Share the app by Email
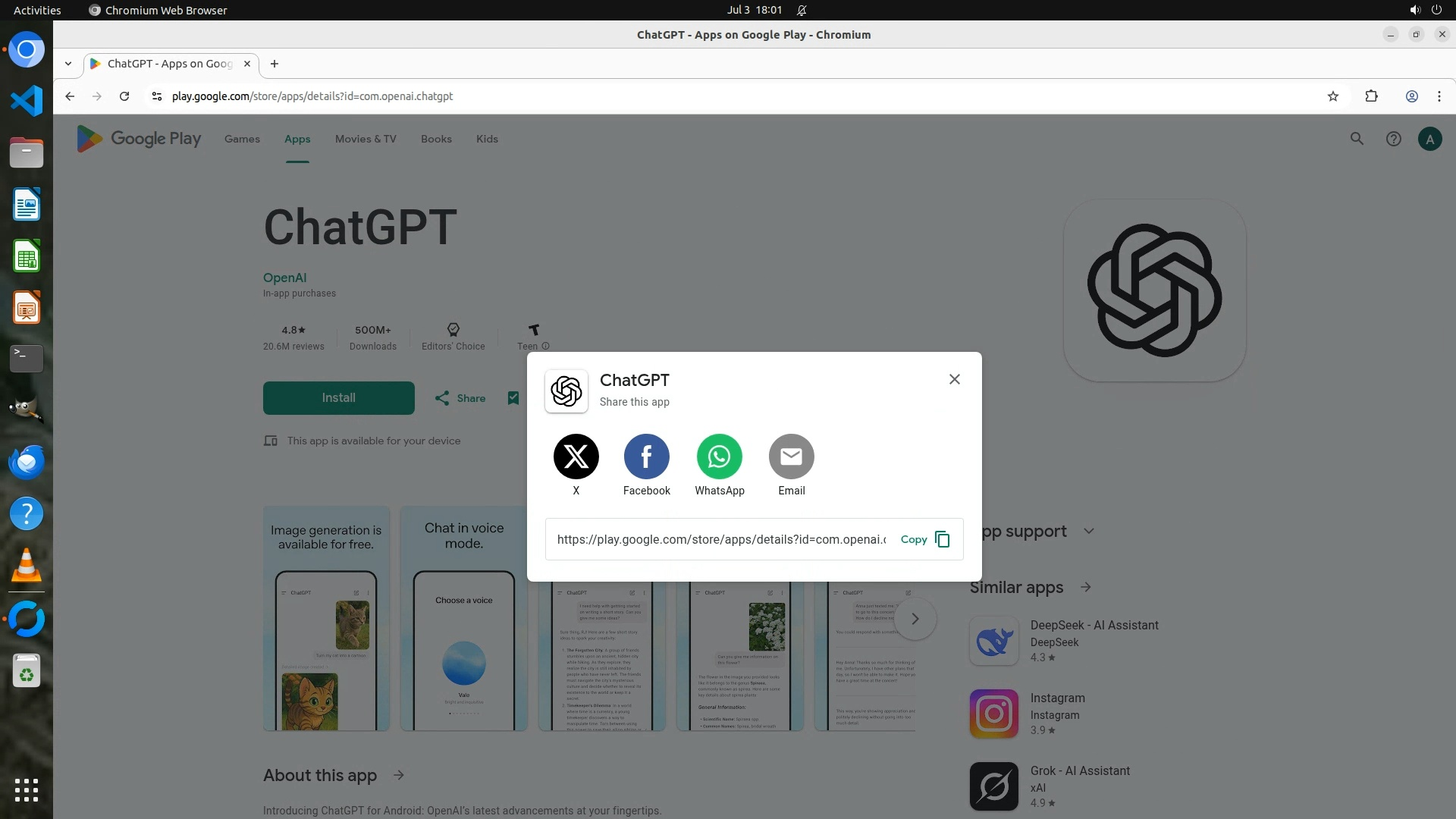This screenshot has height=819, width=1456. pos(791,457)
